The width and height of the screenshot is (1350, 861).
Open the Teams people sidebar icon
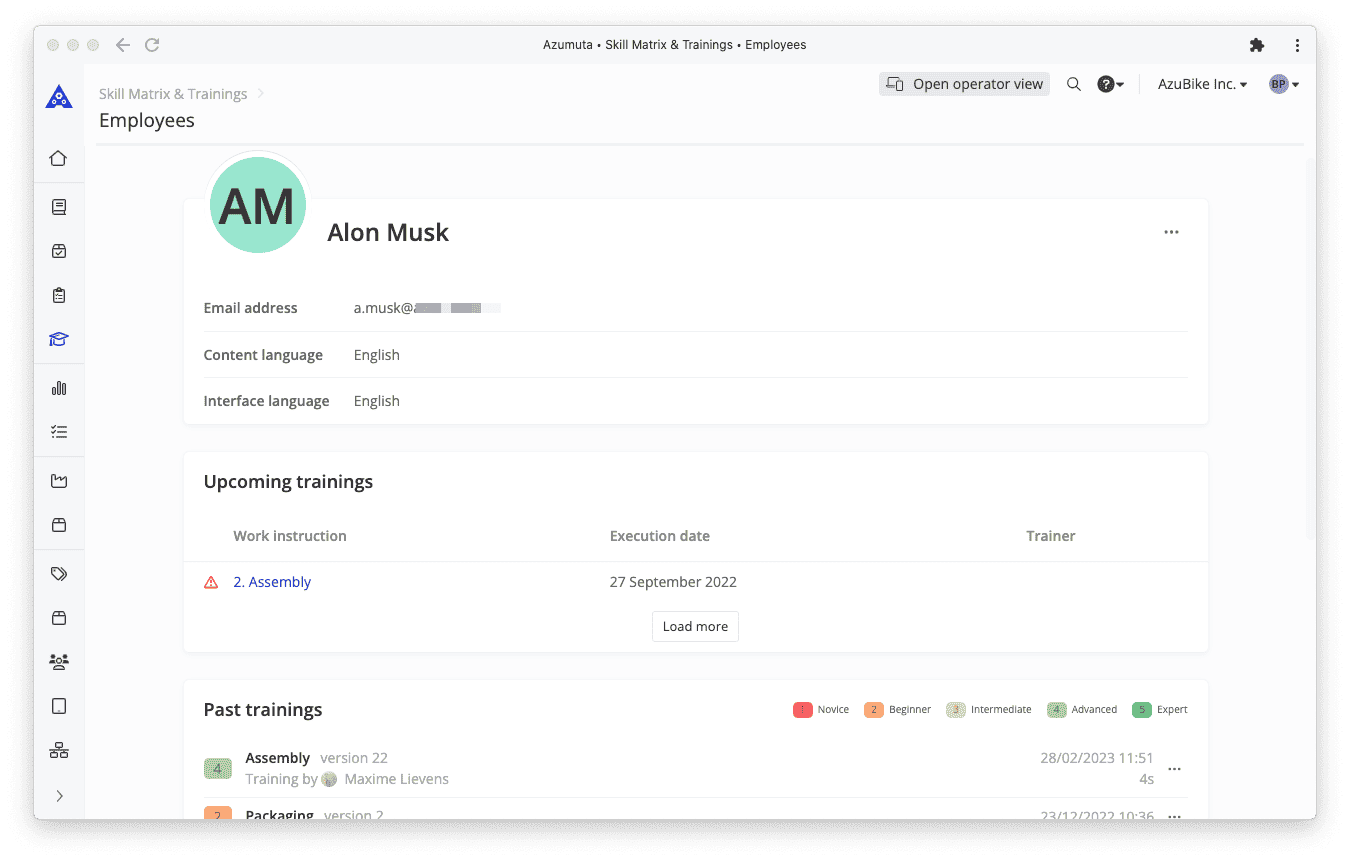(59, 661)
